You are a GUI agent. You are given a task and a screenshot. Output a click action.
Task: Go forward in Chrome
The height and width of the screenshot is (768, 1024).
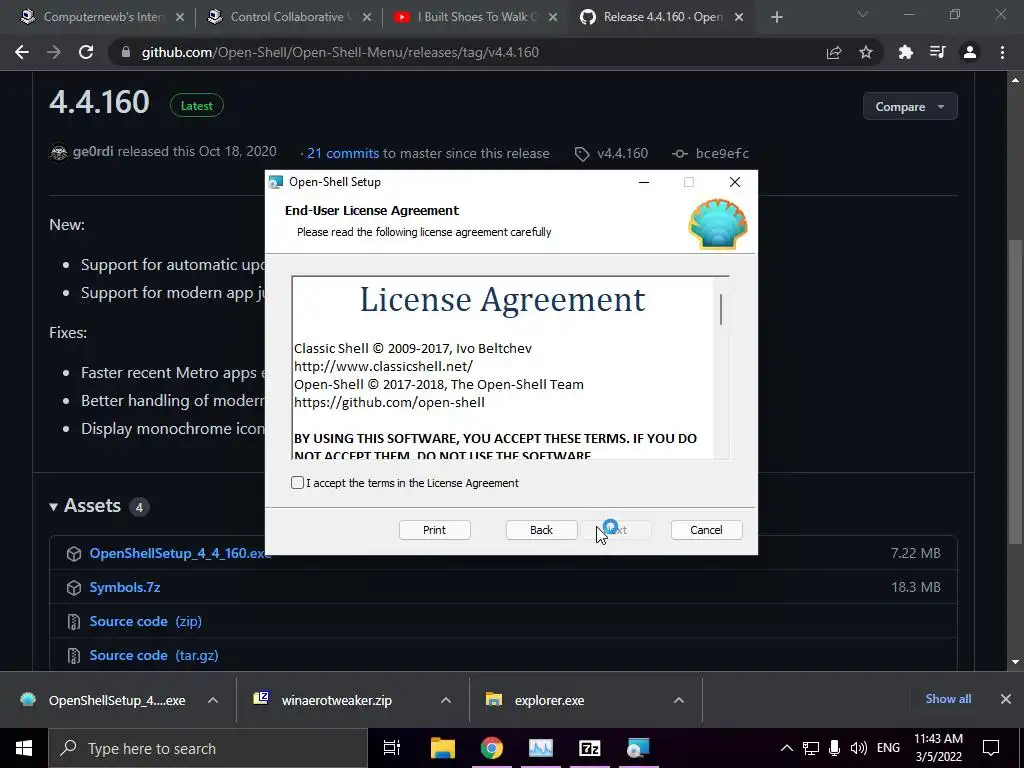click(x=54, y=52)
